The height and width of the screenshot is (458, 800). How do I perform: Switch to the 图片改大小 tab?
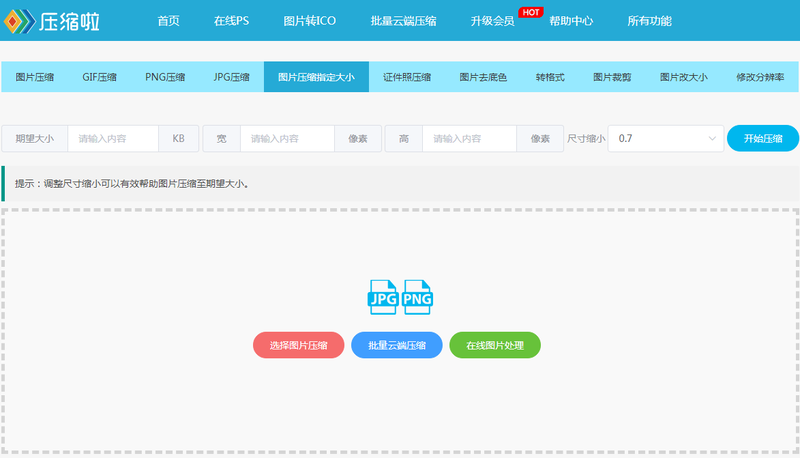click(x=684, y=77)
